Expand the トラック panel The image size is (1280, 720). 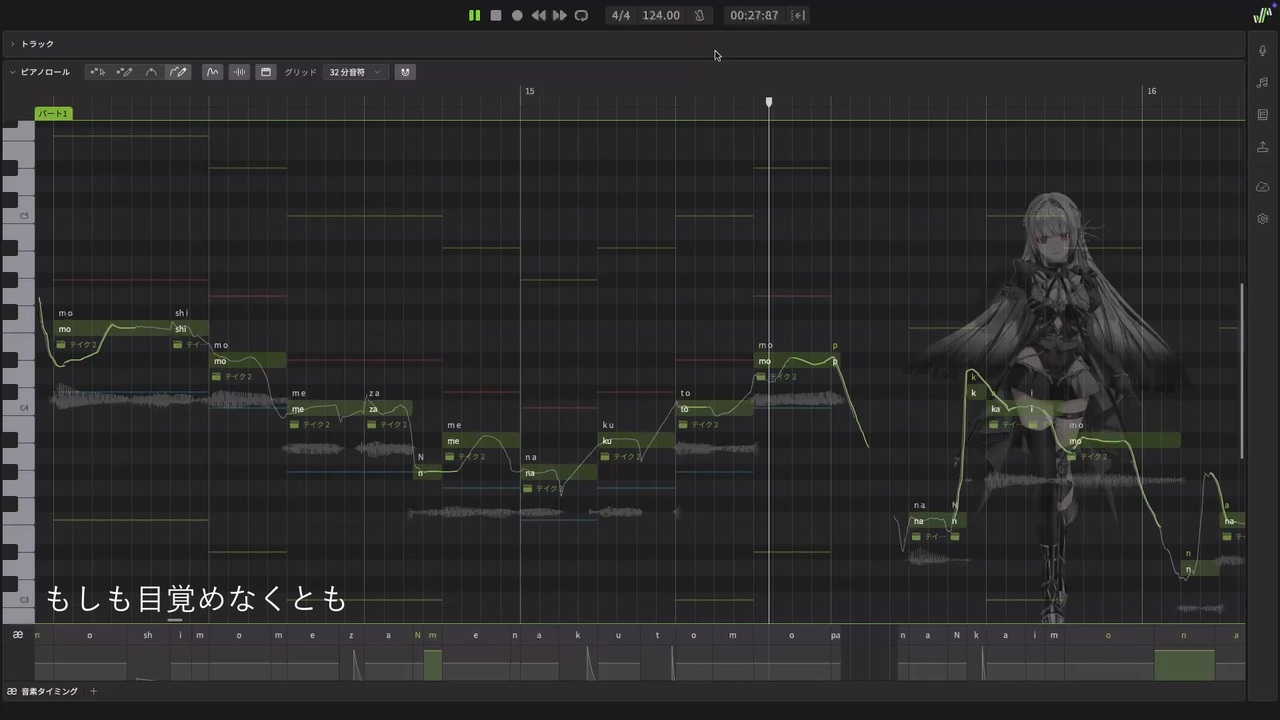(12, 44)
